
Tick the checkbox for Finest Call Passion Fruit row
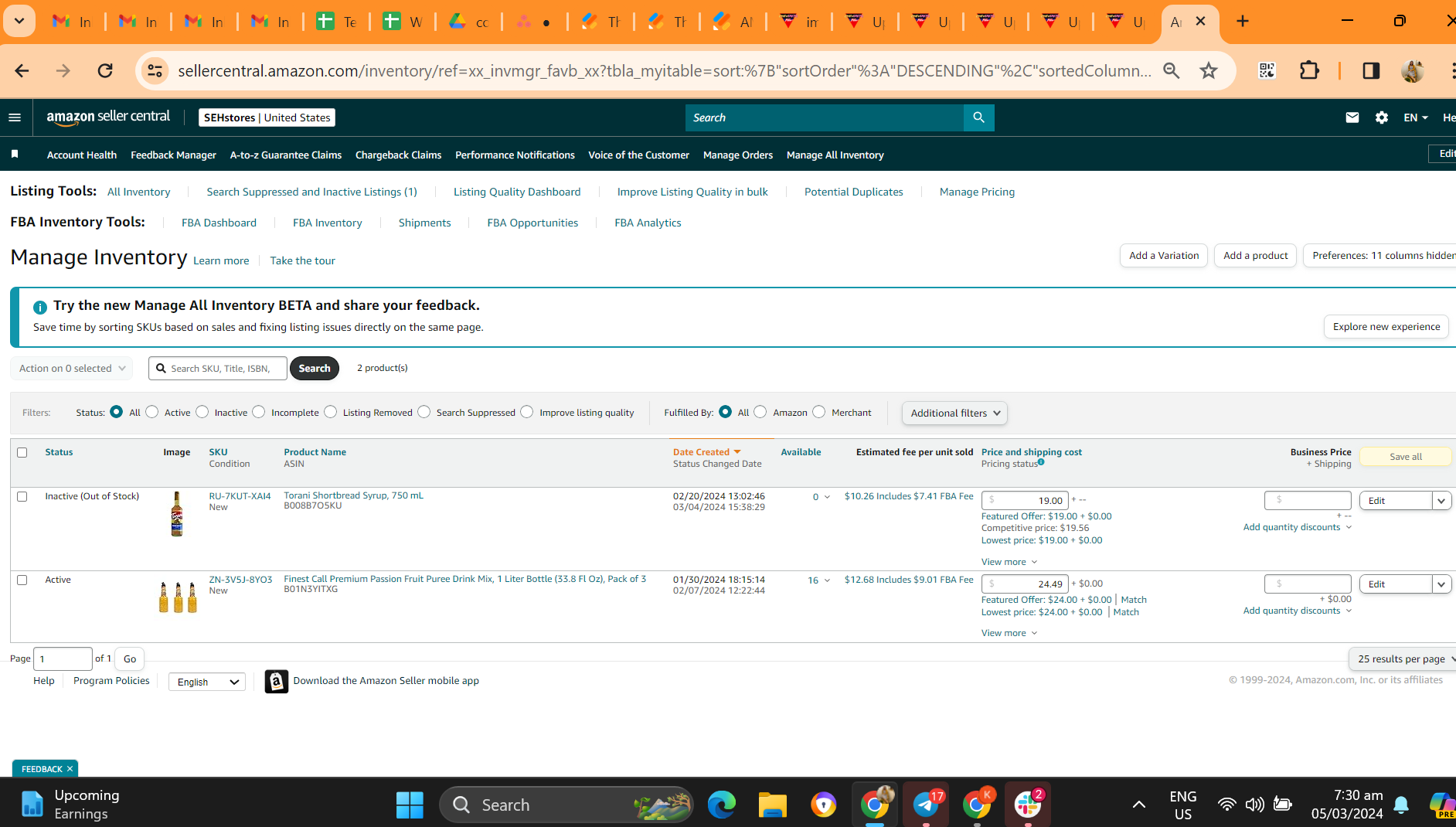[22, 580]
